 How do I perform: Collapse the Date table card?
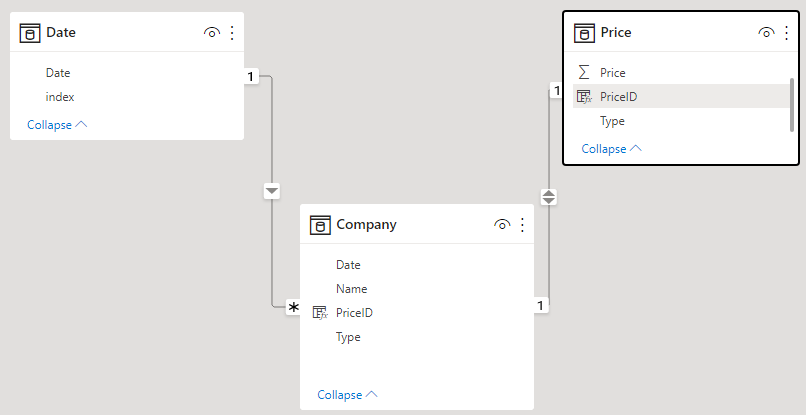click(57, 125)
